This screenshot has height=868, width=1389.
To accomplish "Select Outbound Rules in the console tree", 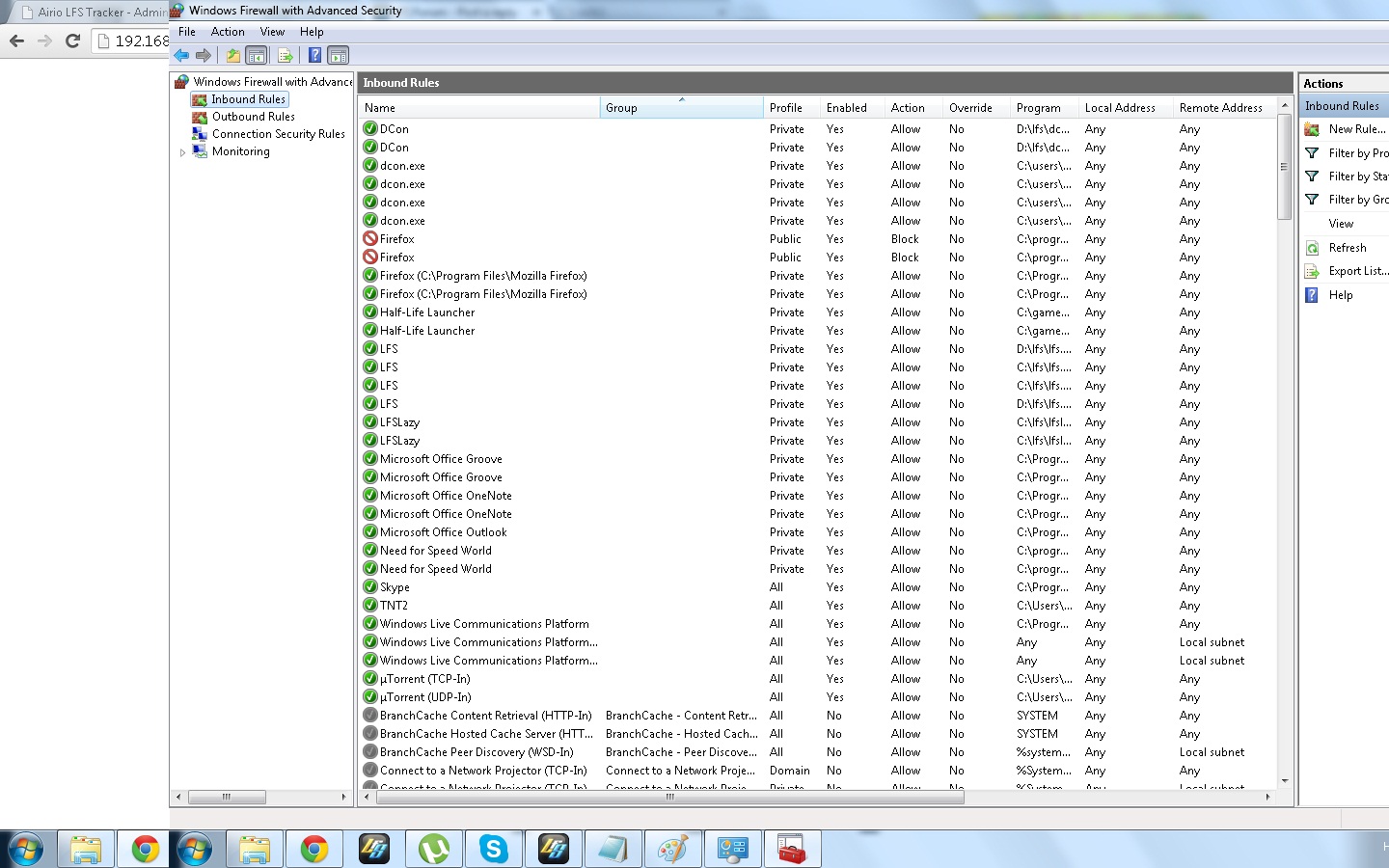I will 254,117.
